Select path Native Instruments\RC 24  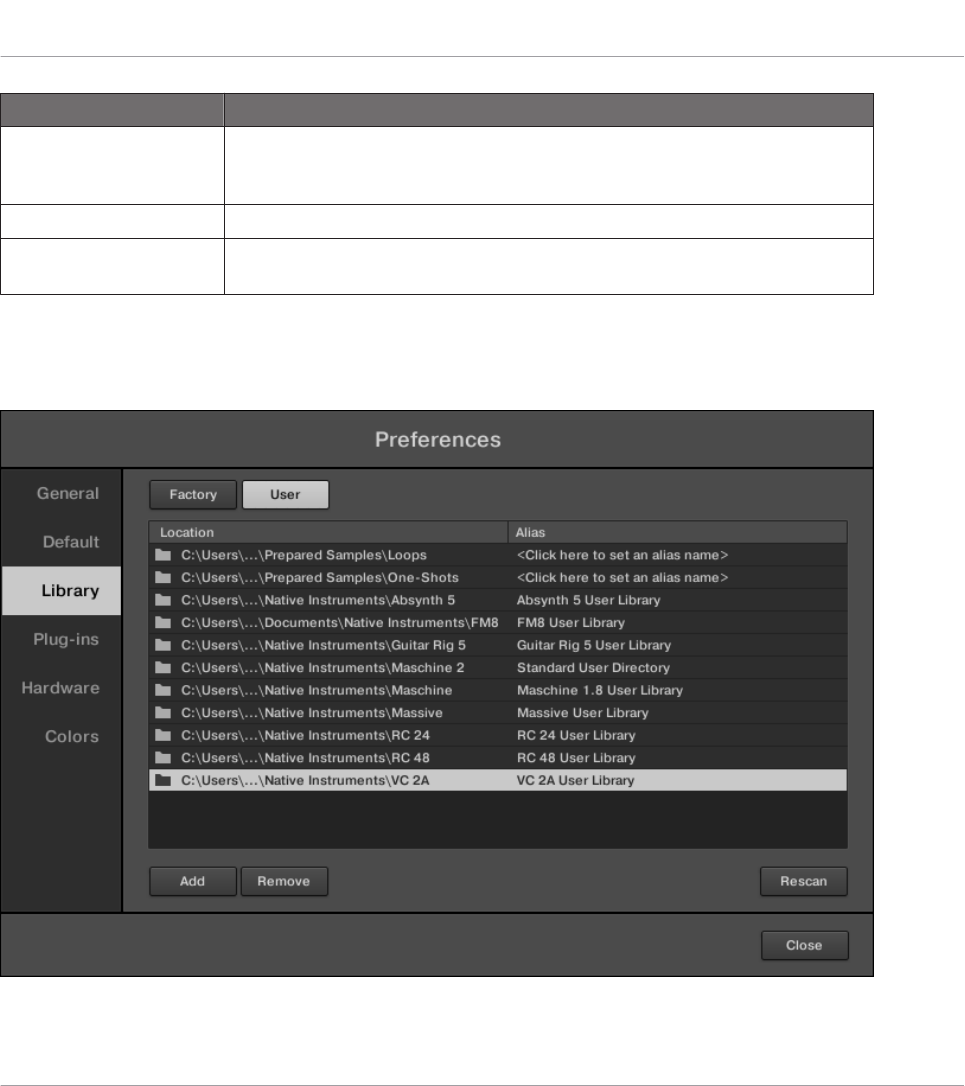click(x=305, y=735)
